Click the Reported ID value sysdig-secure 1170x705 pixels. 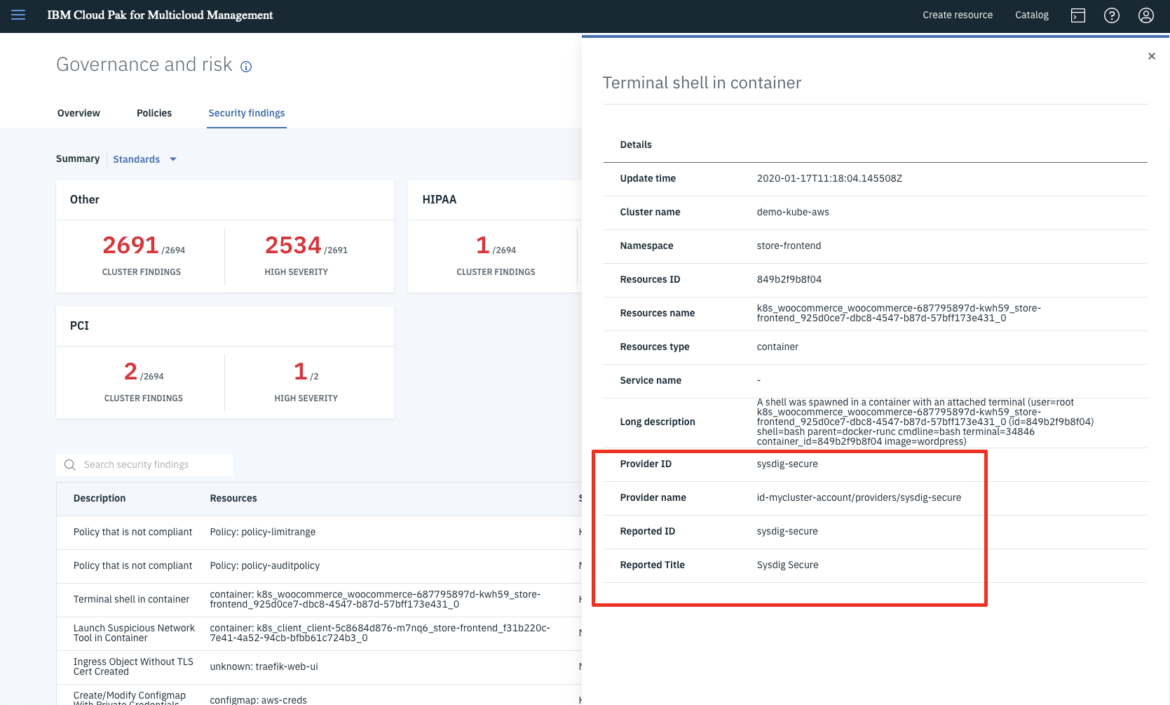point(787,530)
